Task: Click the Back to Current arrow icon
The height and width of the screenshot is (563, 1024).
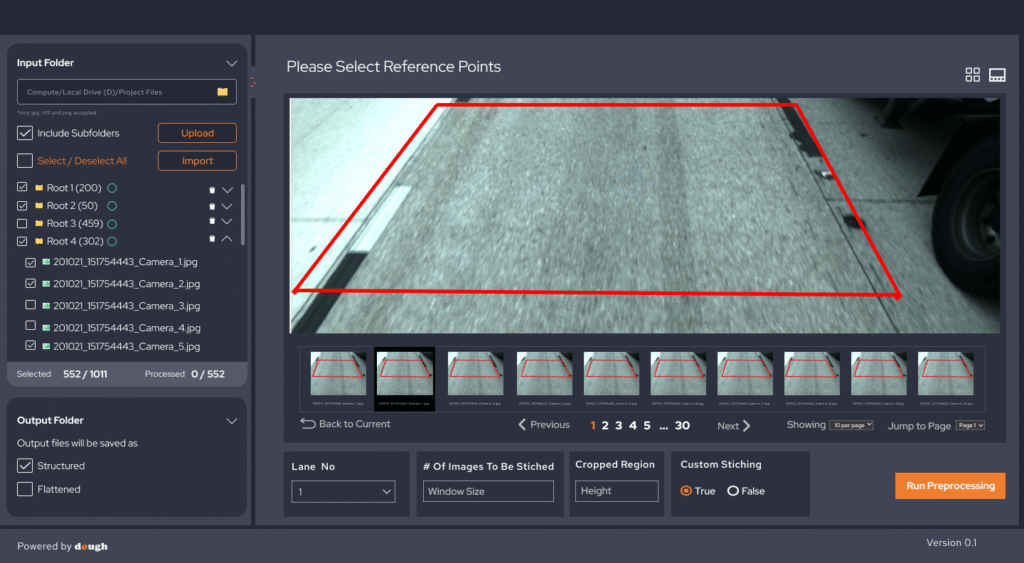Action: [x=308, y=424]
